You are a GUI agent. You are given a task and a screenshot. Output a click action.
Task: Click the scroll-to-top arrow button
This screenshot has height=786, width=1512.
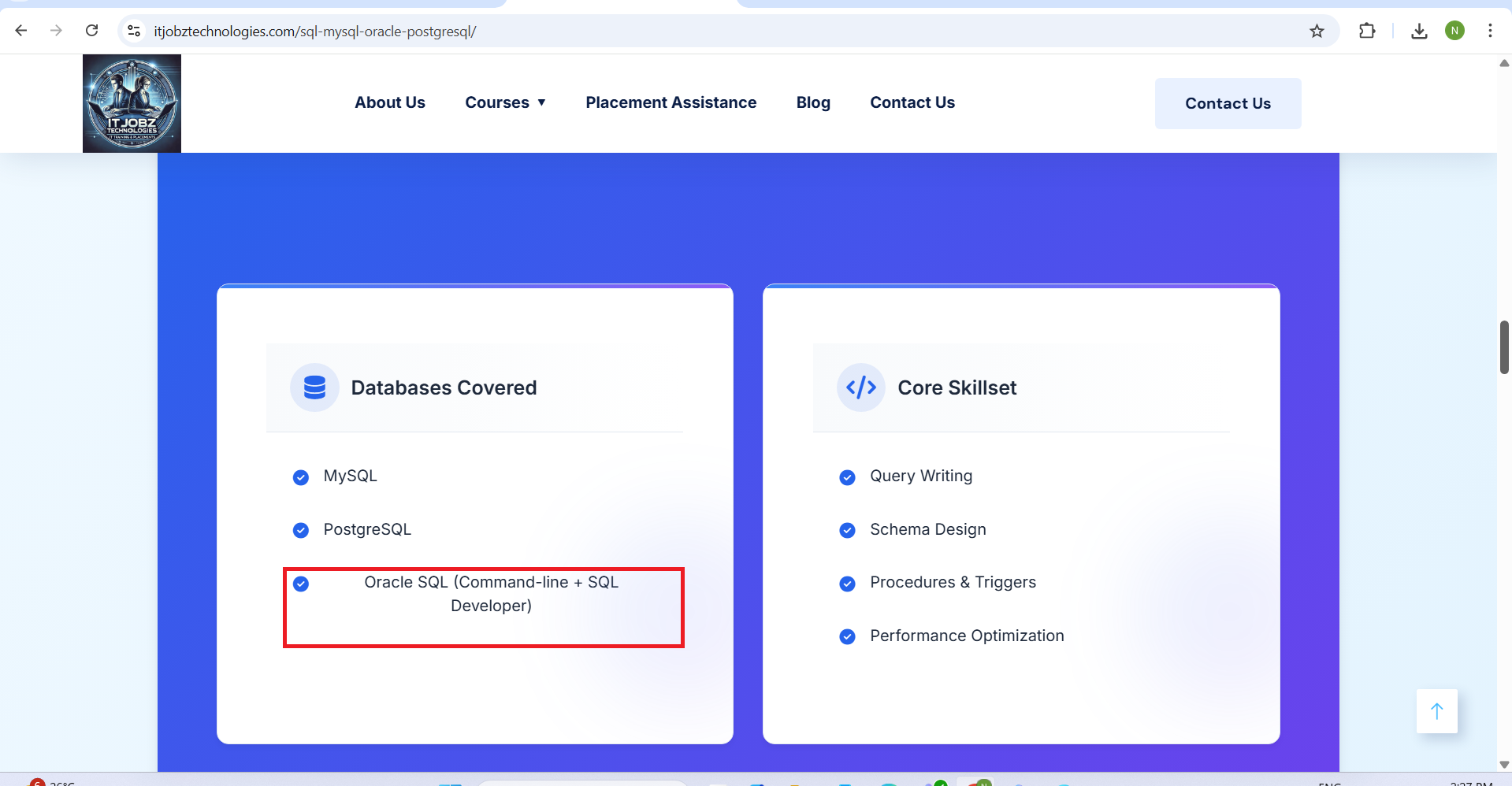[x=1436, y=711]
